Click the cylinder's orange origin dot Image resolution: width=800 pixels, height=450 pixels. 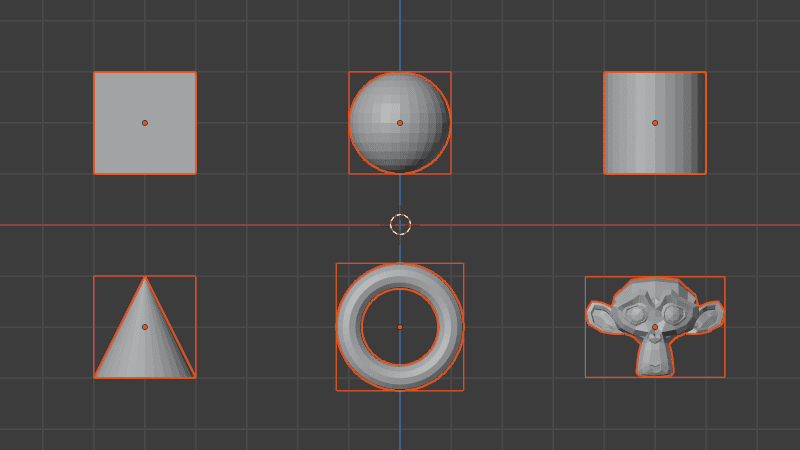pyautogui.click(x=655, y=123)
